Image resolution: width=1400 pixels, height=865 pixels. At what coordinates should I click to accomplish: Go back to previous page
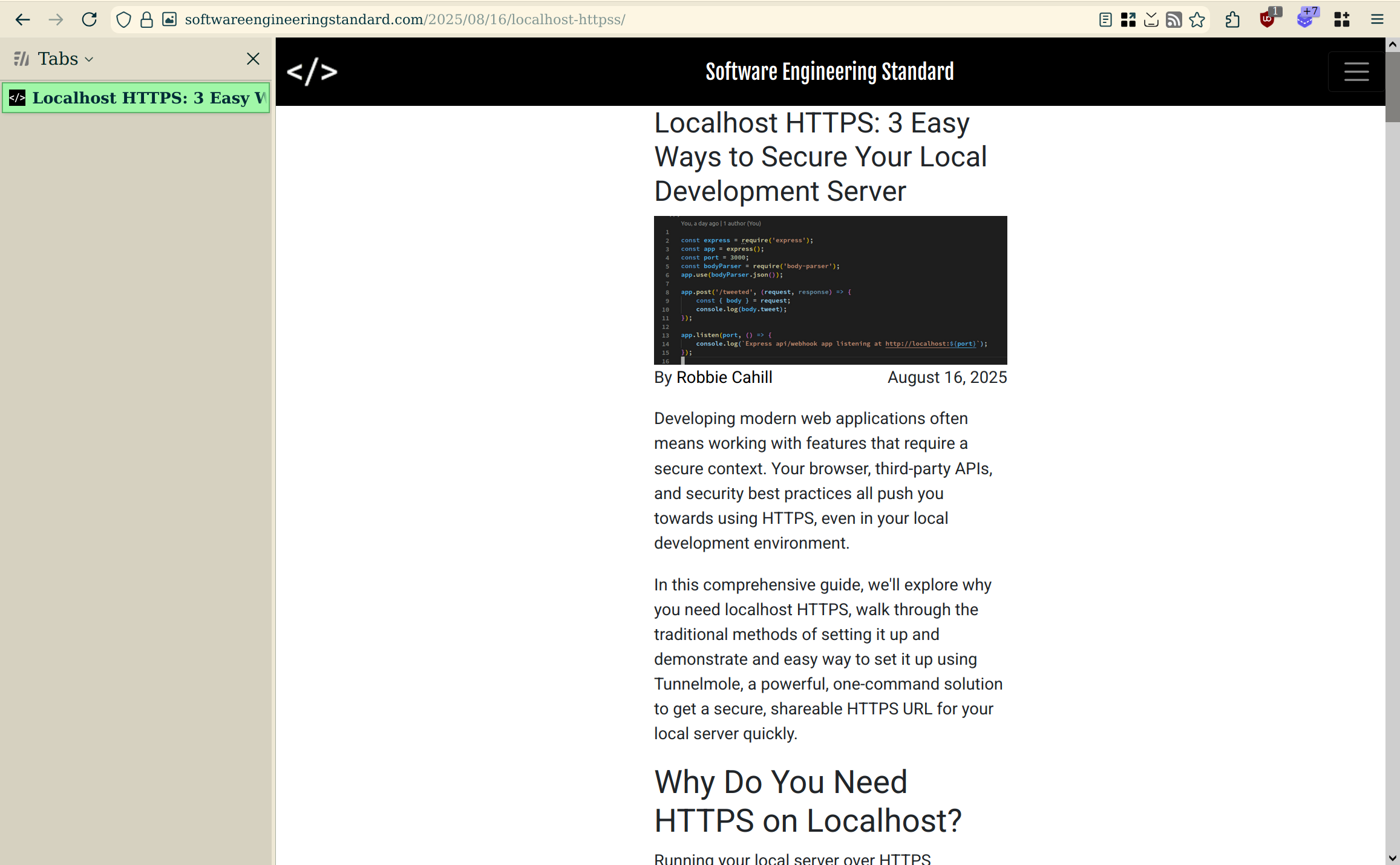point(23,20)
